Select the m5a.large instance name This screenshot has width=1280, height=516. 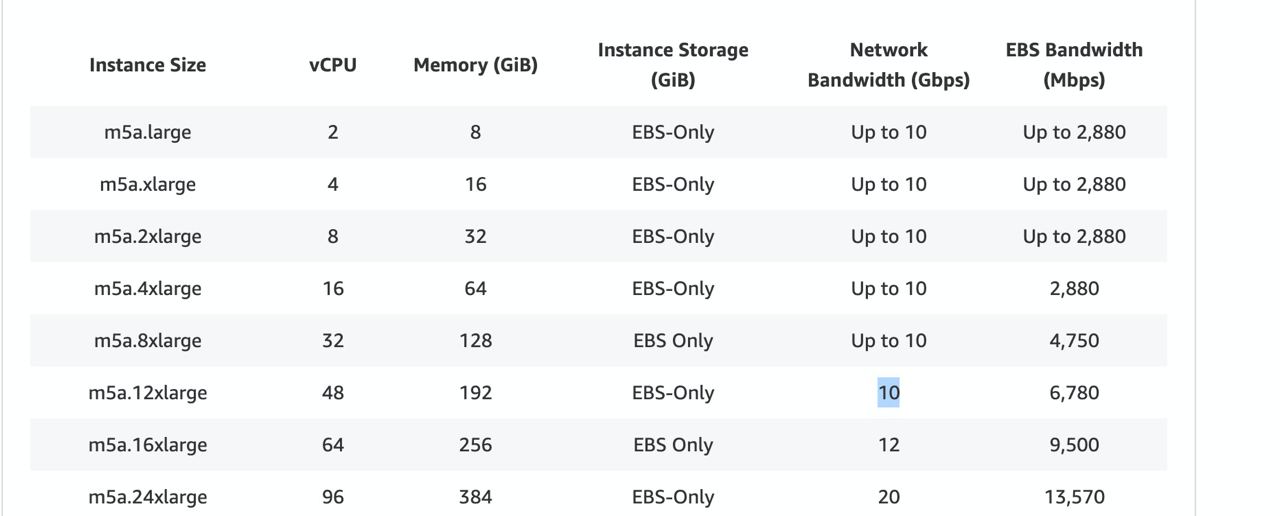tap(147, 132)
